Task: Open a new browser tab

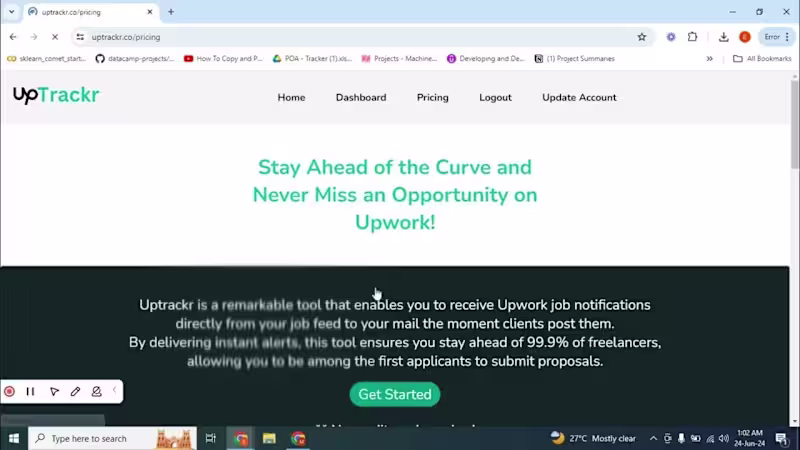Action: [x=171, y=12]
